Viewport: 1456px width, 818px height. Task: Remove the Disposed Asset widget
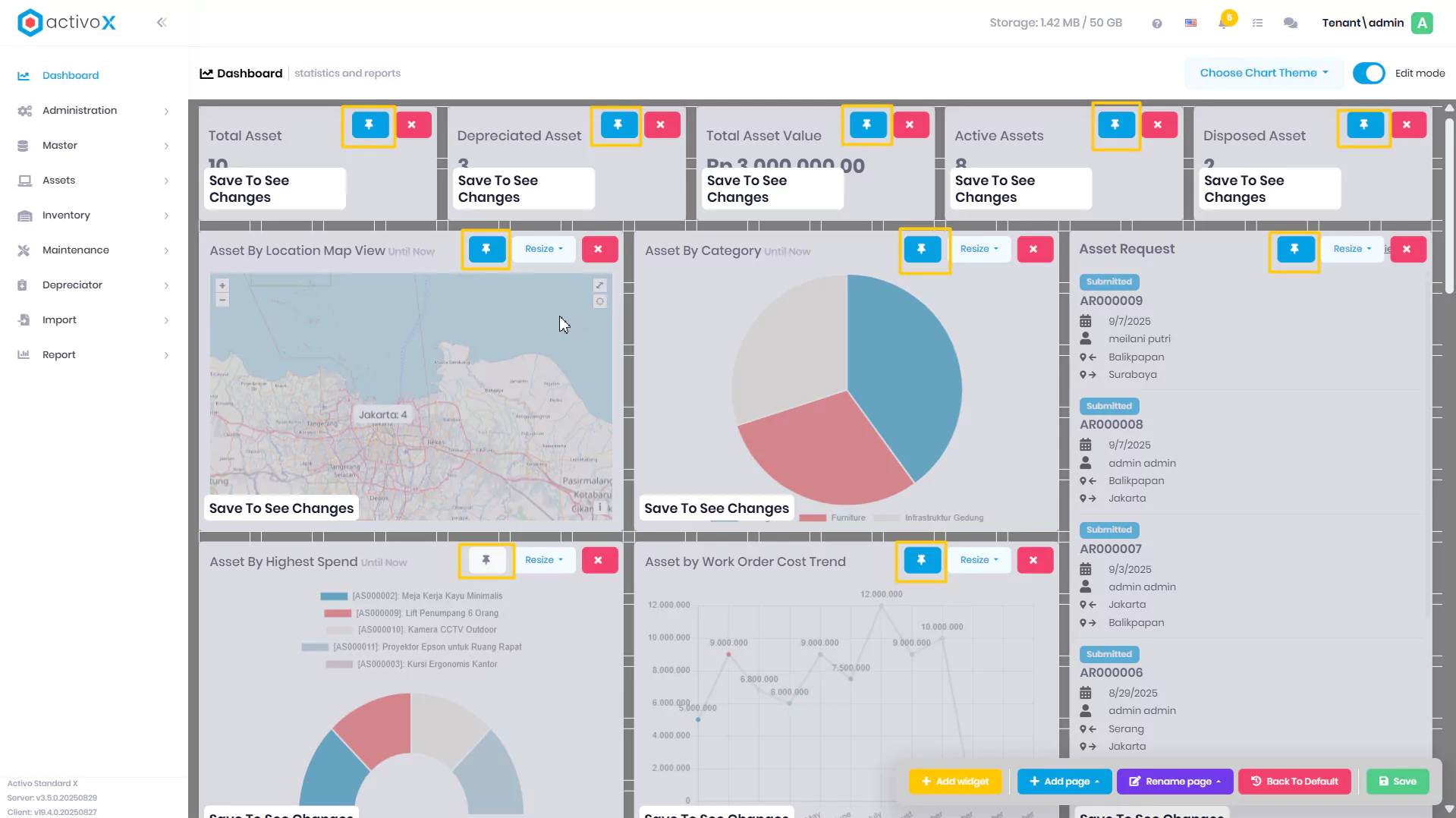[x=1407, y=124]
